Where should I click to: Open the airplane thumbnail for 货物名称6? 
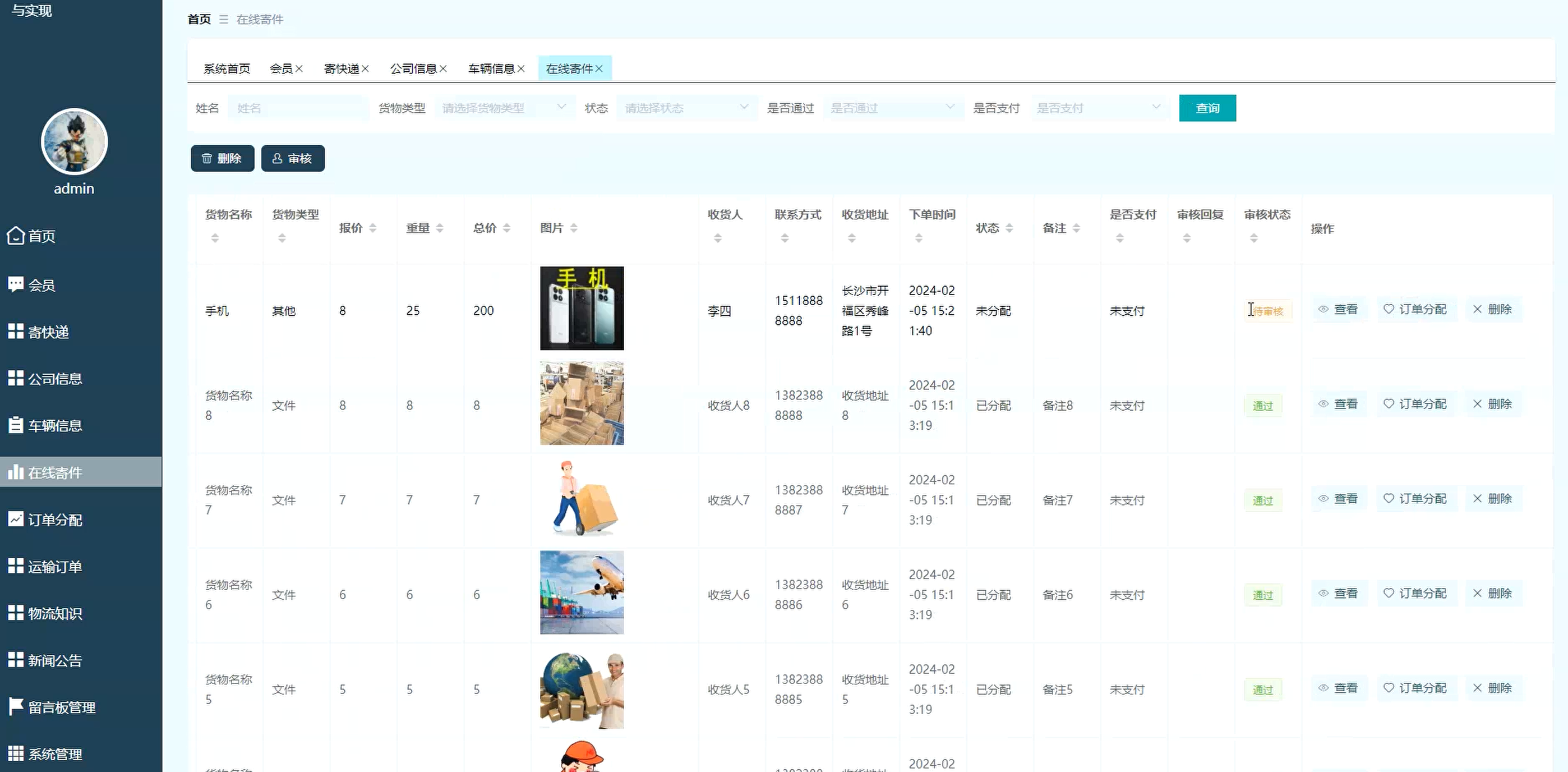(582, 592)
